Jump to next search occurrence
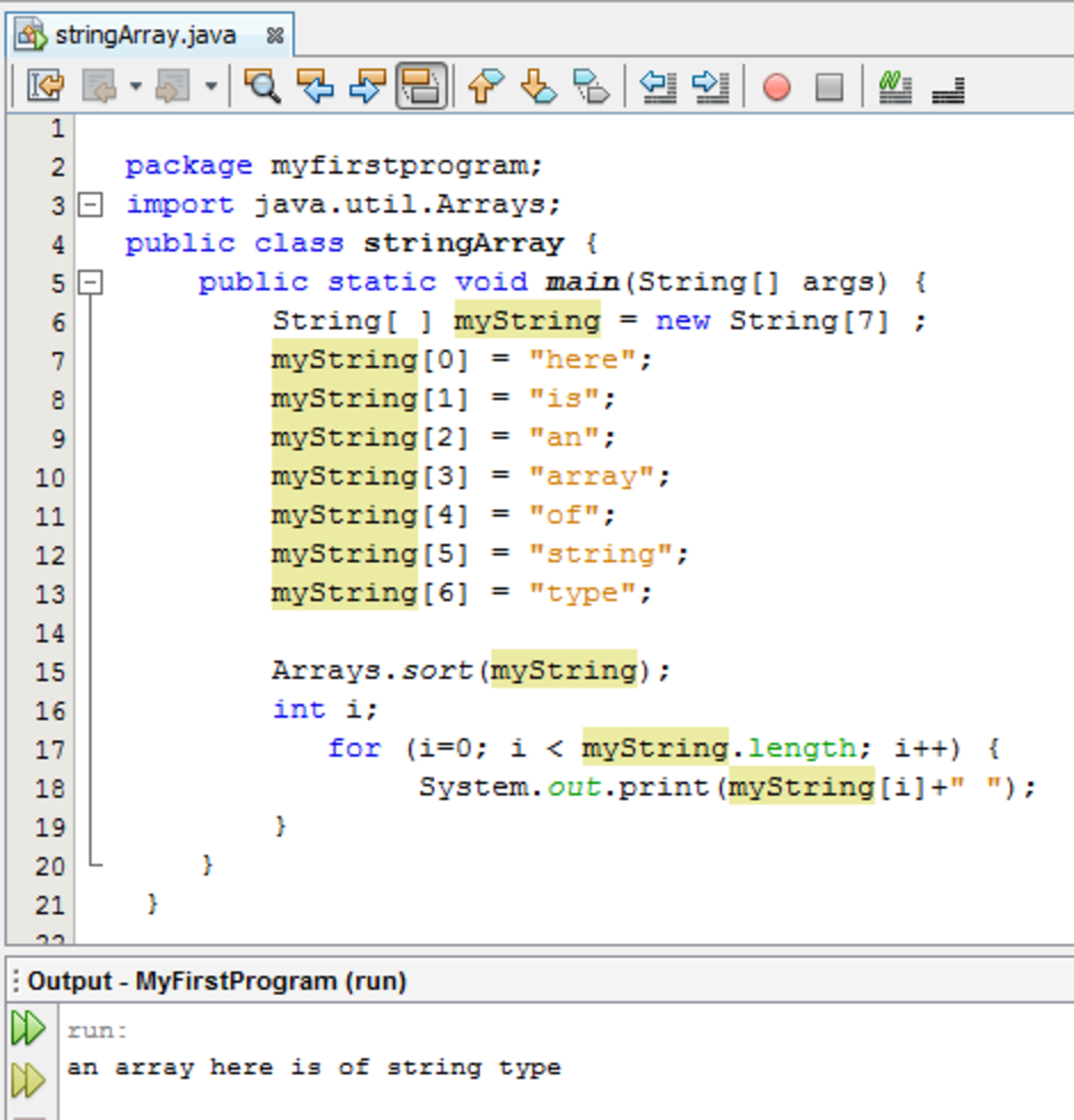The width and height of the screenshot is (1074, 1120). pos(368,87)
